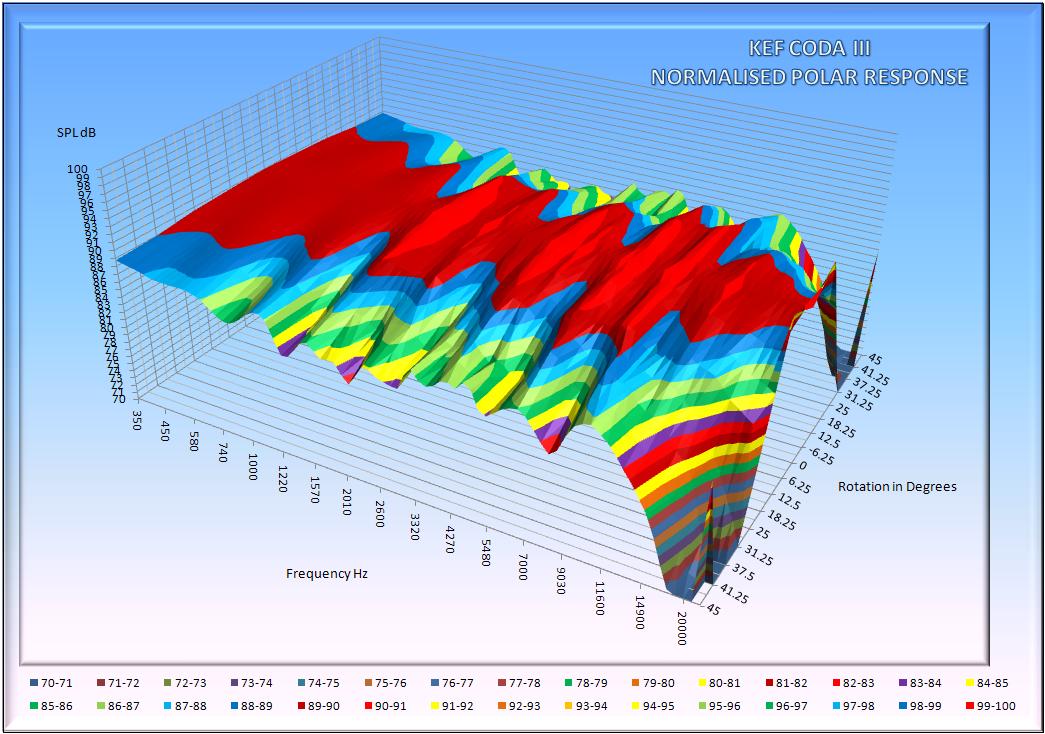Click the 2010 frequency axis label

coord(347,503)
